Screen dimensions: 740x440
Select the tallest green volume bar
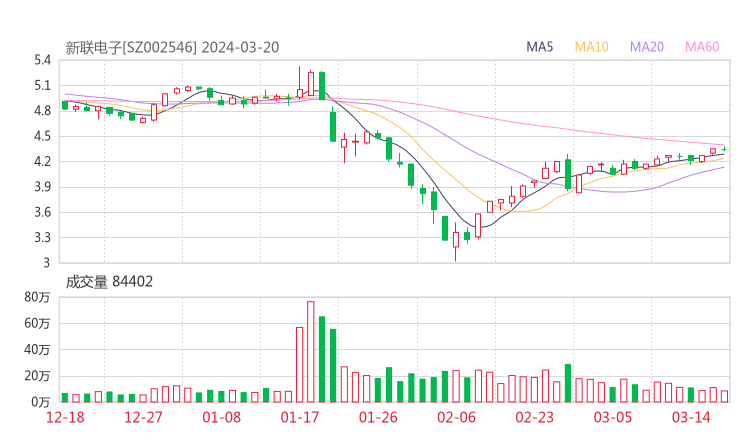click(322, 359)
